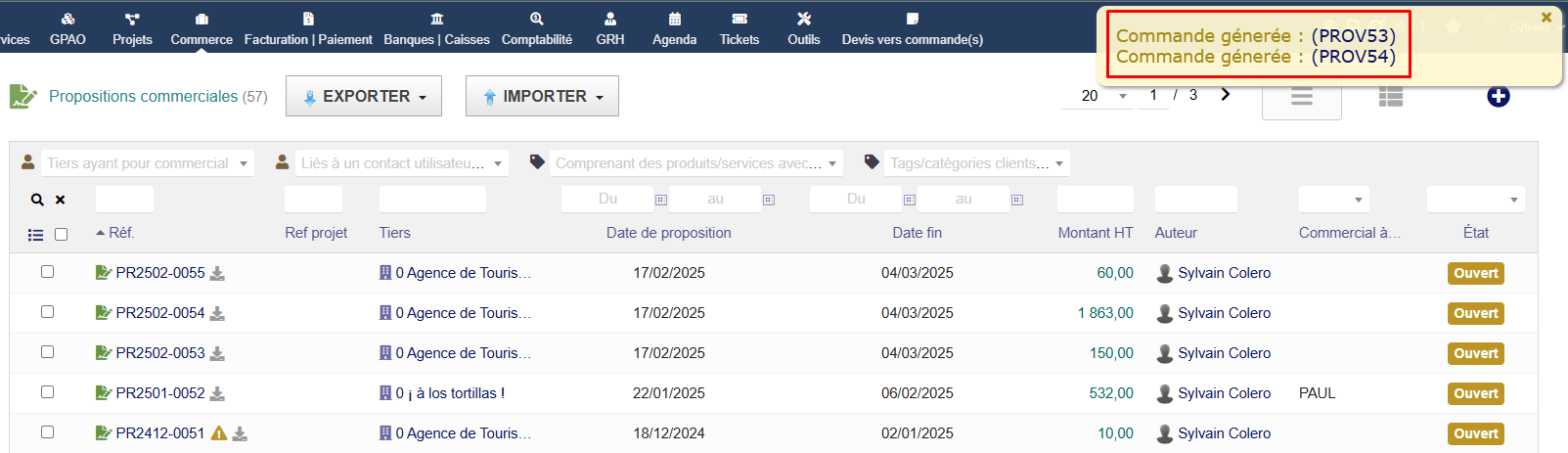1568x453 pixels.
Task: Open the 20-per-page limit selector
Action: 1104,96
